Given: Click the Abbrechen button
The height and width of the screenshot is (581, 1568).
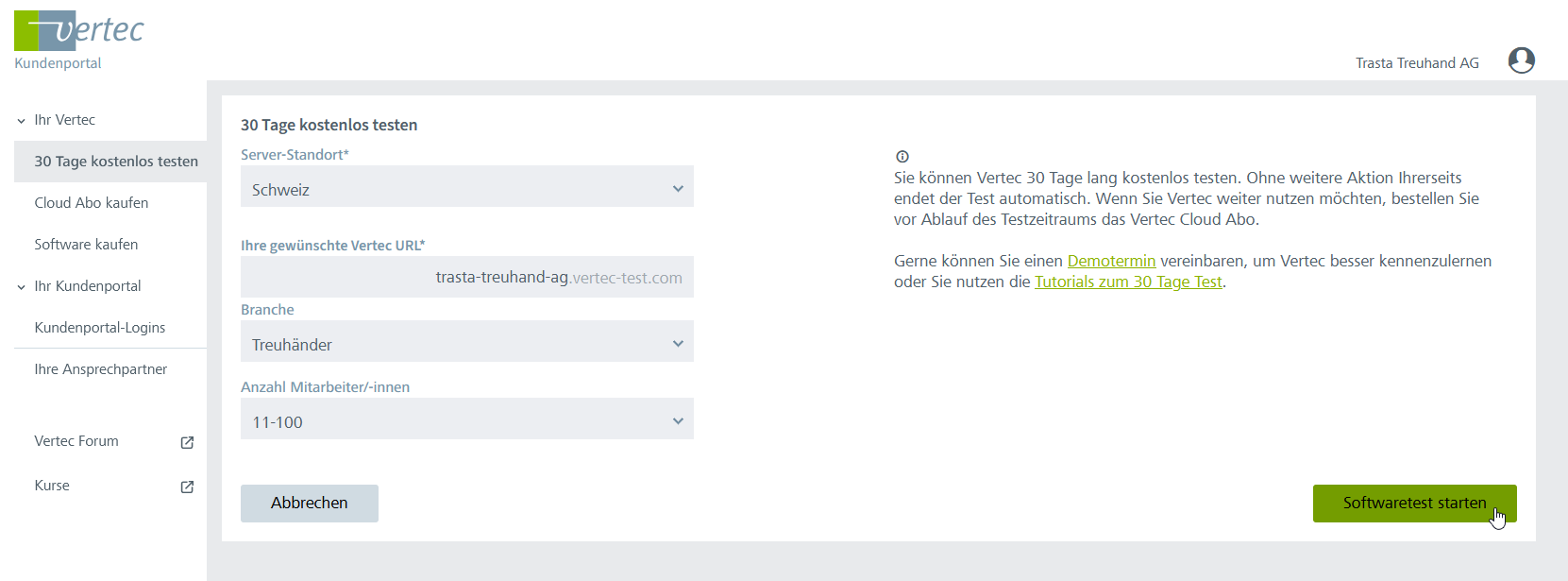Looking at the screenshot, I should point(310,504).
